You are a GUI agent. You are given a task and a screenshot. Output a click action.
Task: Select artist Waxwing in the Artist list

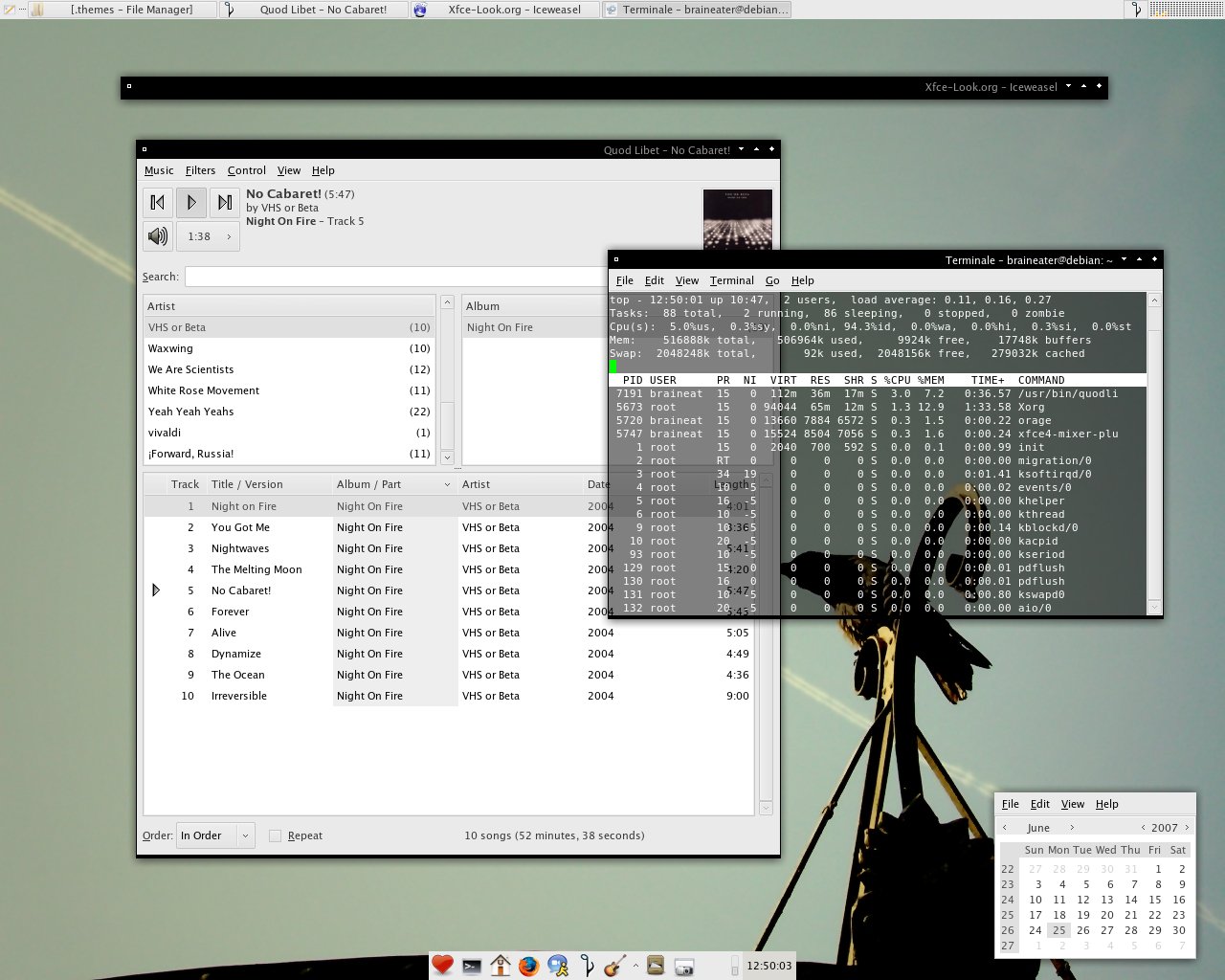[x=289, y=348]
